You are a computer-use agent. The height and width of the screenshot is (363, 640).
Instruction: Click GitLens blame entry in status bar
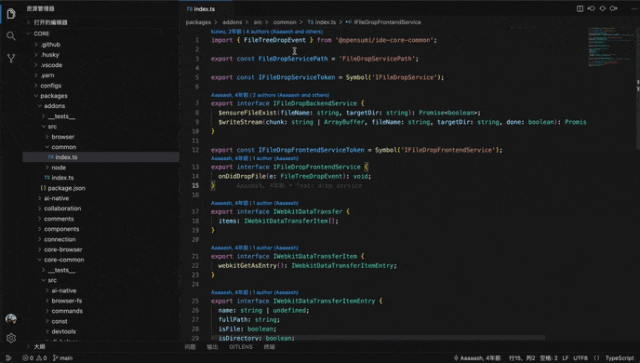[x=477, y=358]
